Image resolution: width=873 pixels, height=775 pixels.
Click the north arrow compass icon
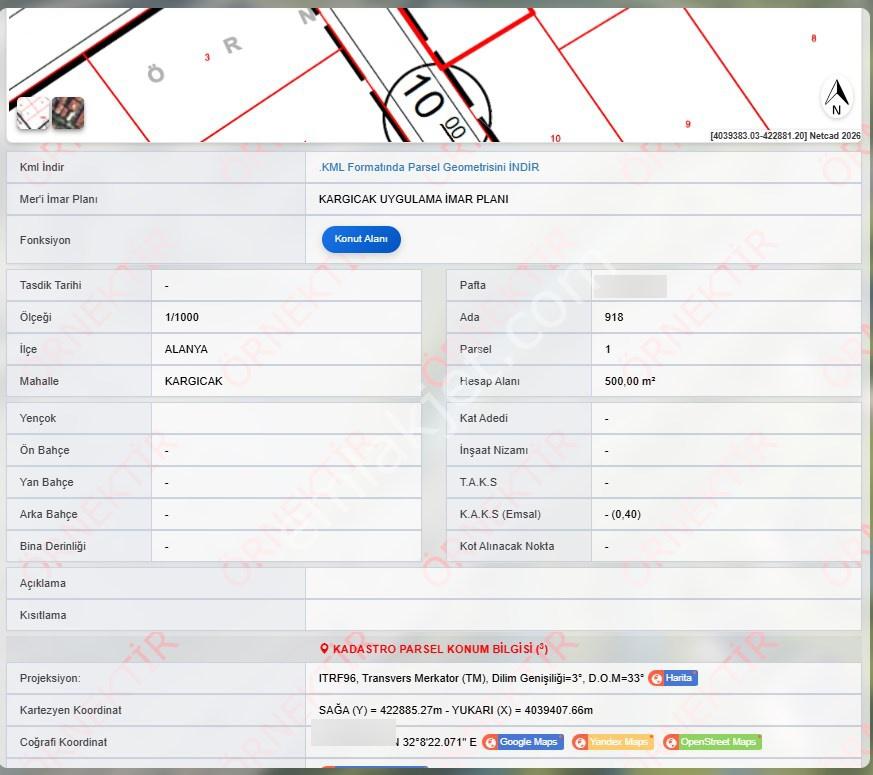tap(836, 98)
